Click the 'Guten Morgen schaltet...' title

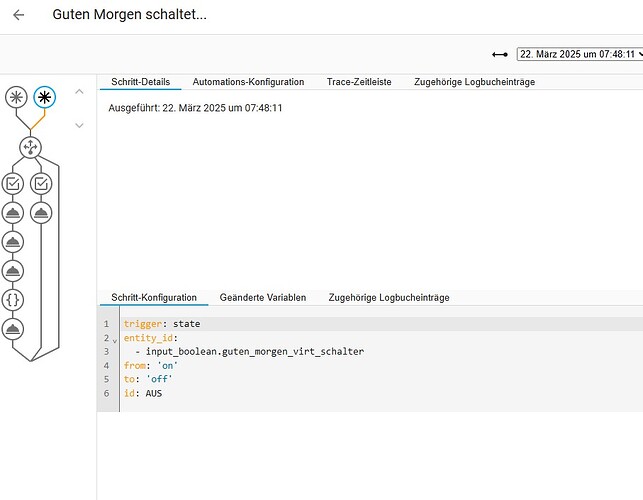(130, 14)
